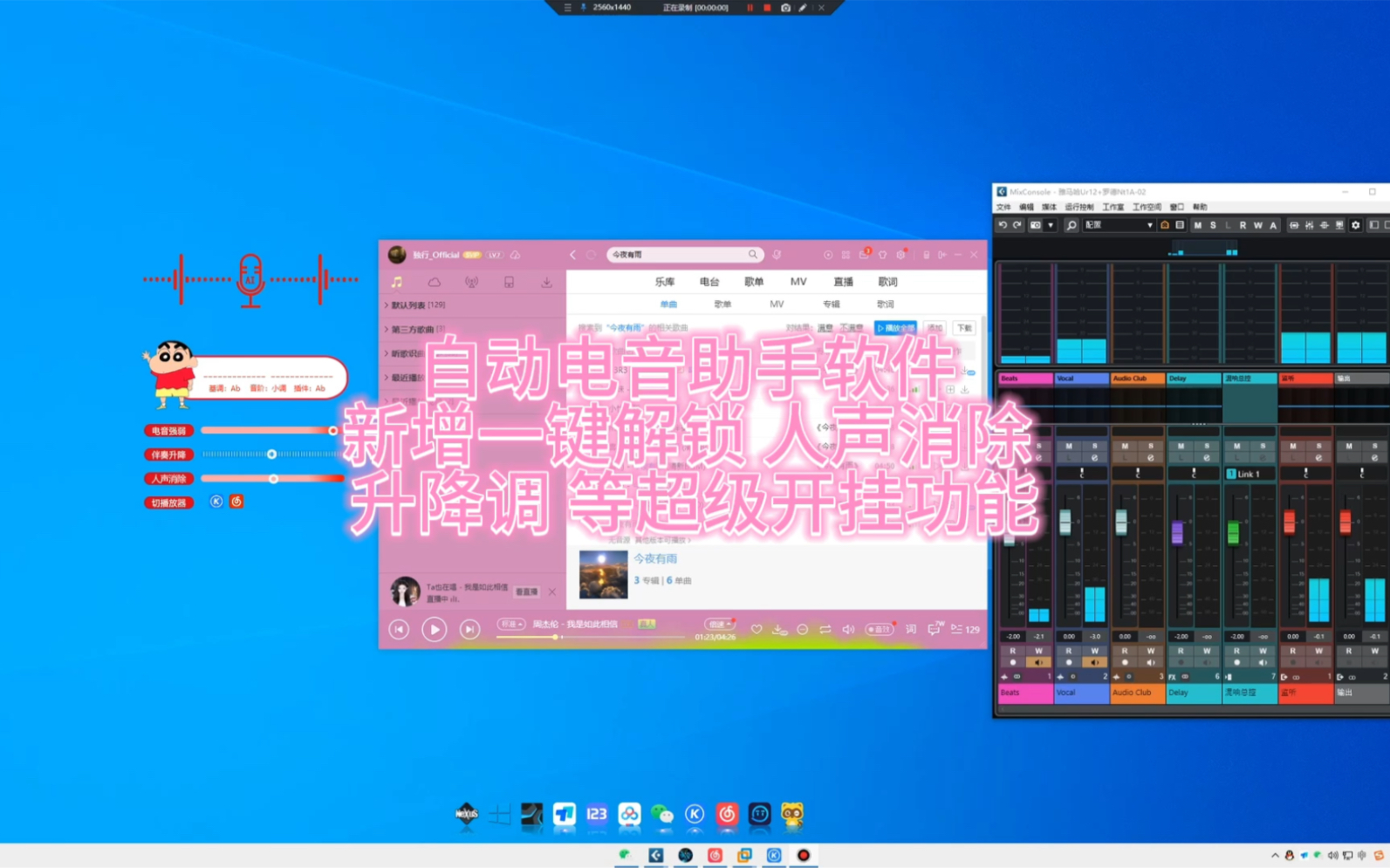Open the 文件 menu in MixConsole
This screenshot has height=868, width=1390.
click(x=1003, y=208)
